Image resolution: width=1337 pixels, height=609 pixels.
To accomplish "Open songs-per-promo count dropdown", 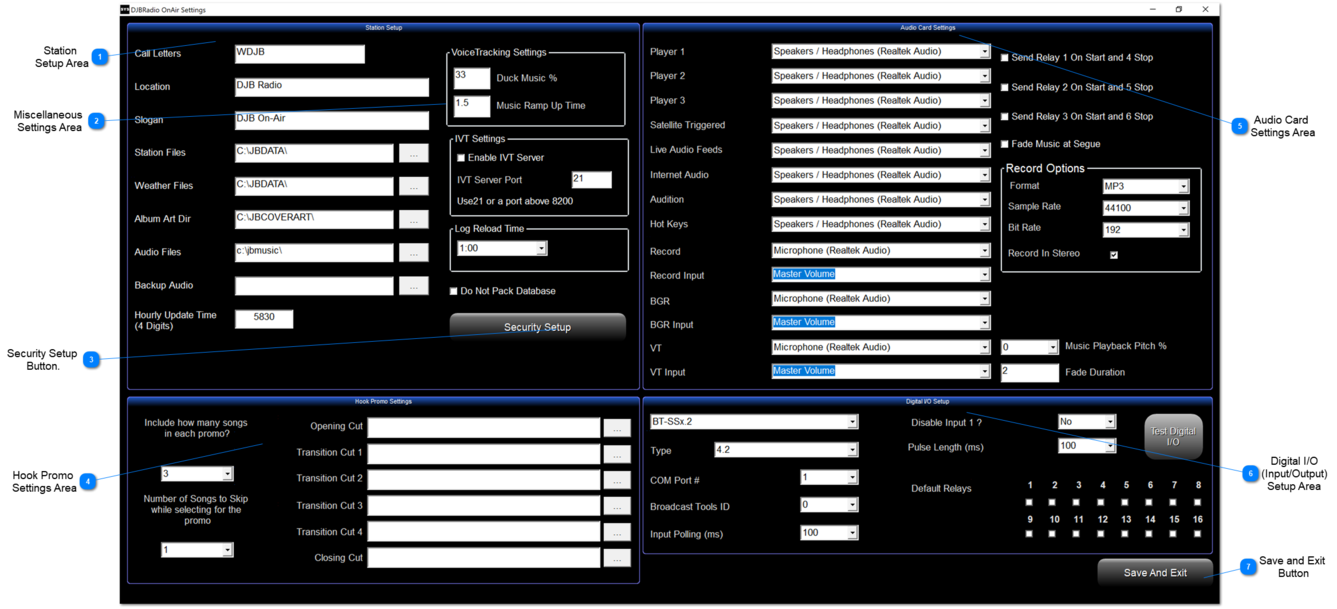I will point(227,474).
